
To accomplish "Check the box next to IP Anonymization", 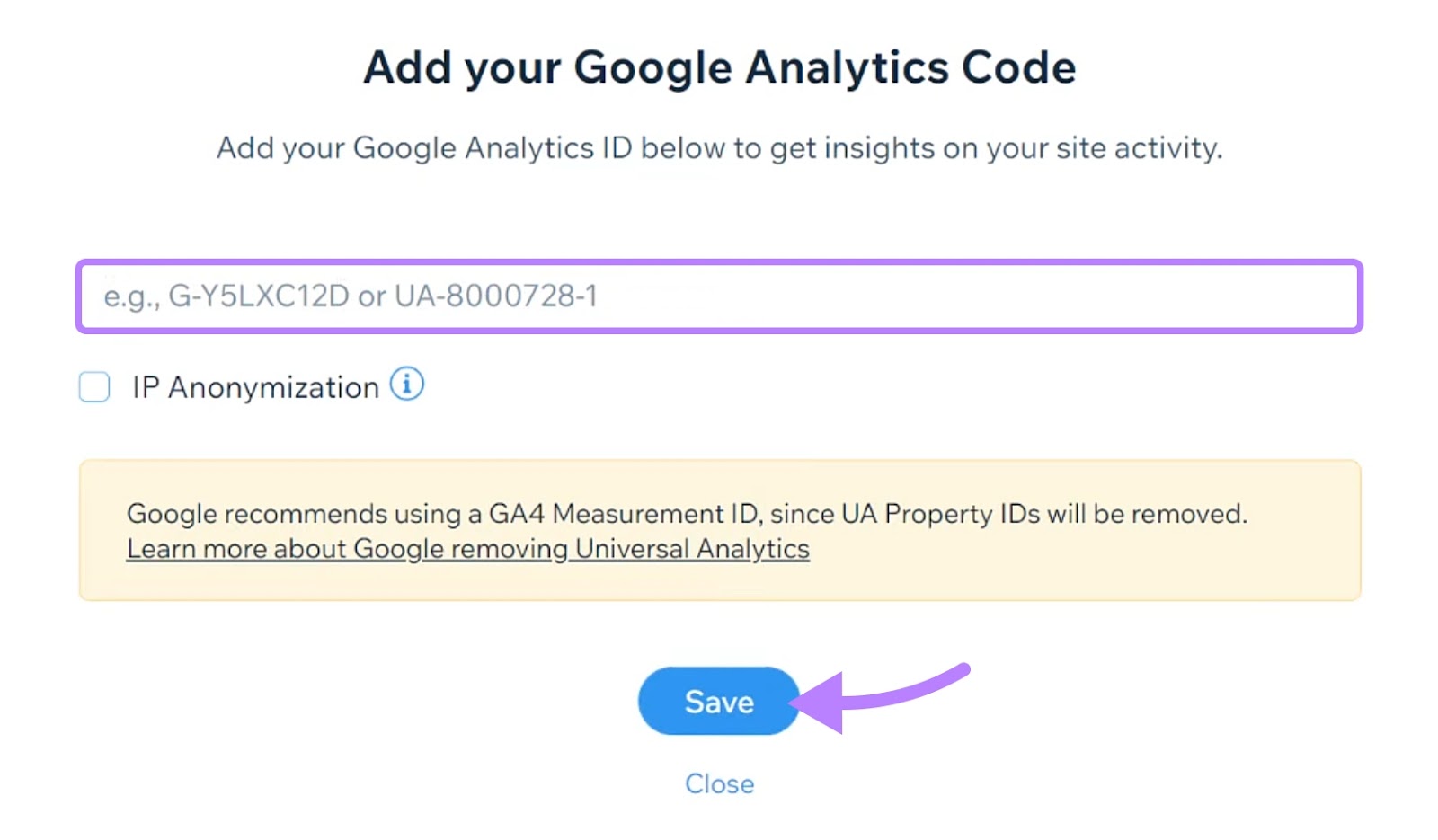I will click(93, 386).
